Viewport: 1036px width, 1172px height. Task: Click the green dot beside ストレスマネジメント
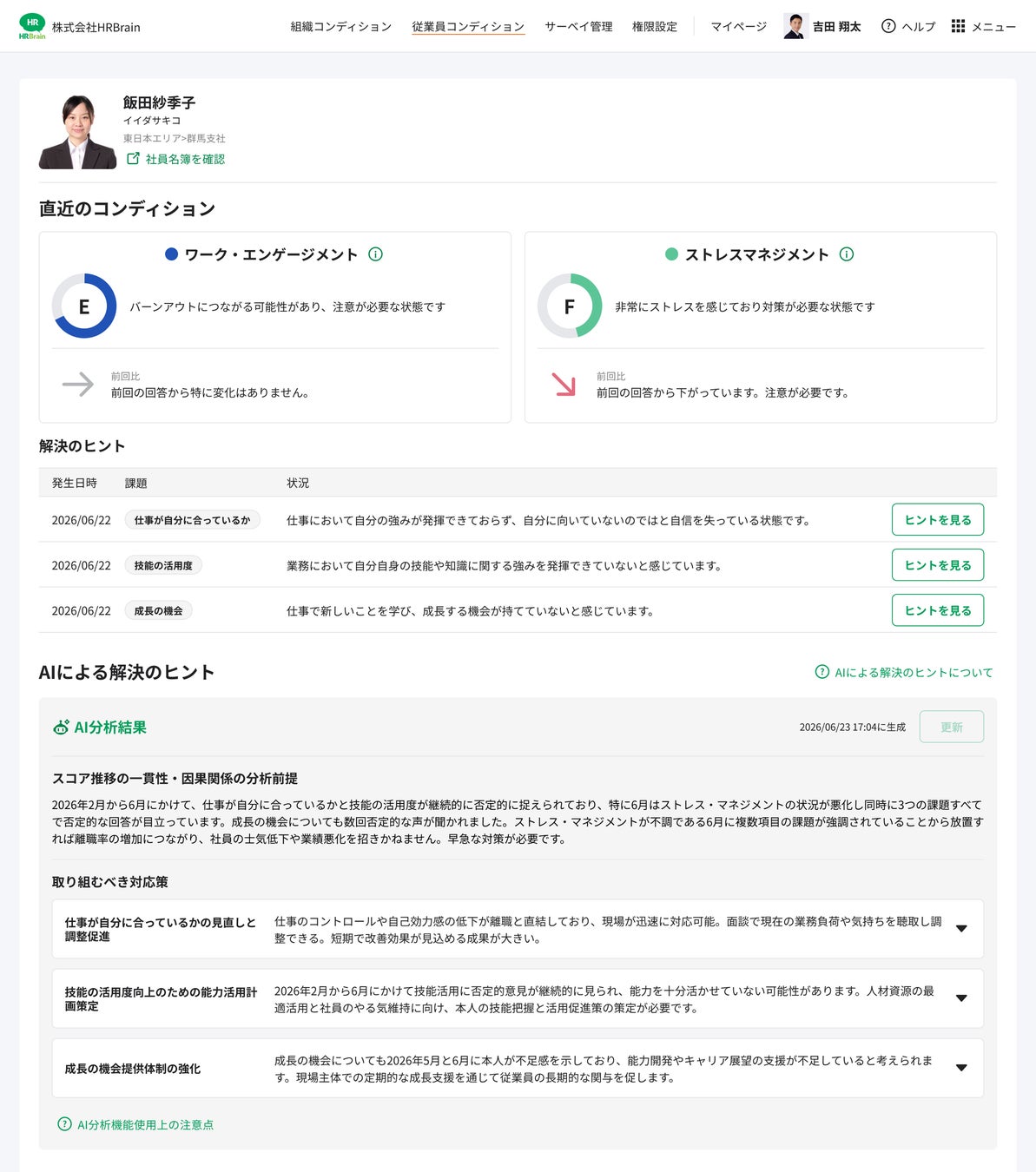coord(671,254)
